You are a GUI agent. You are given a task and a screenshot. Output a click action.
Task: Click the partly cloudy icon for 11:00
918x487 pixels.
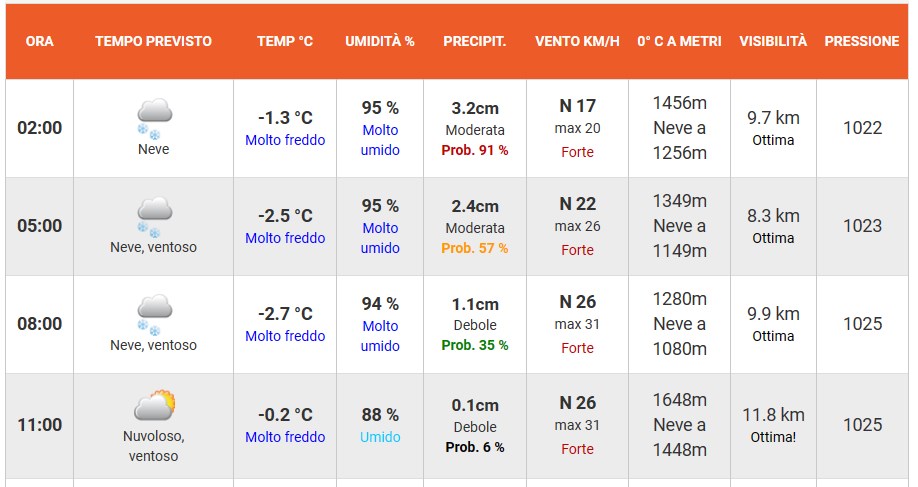coord(155,405)
